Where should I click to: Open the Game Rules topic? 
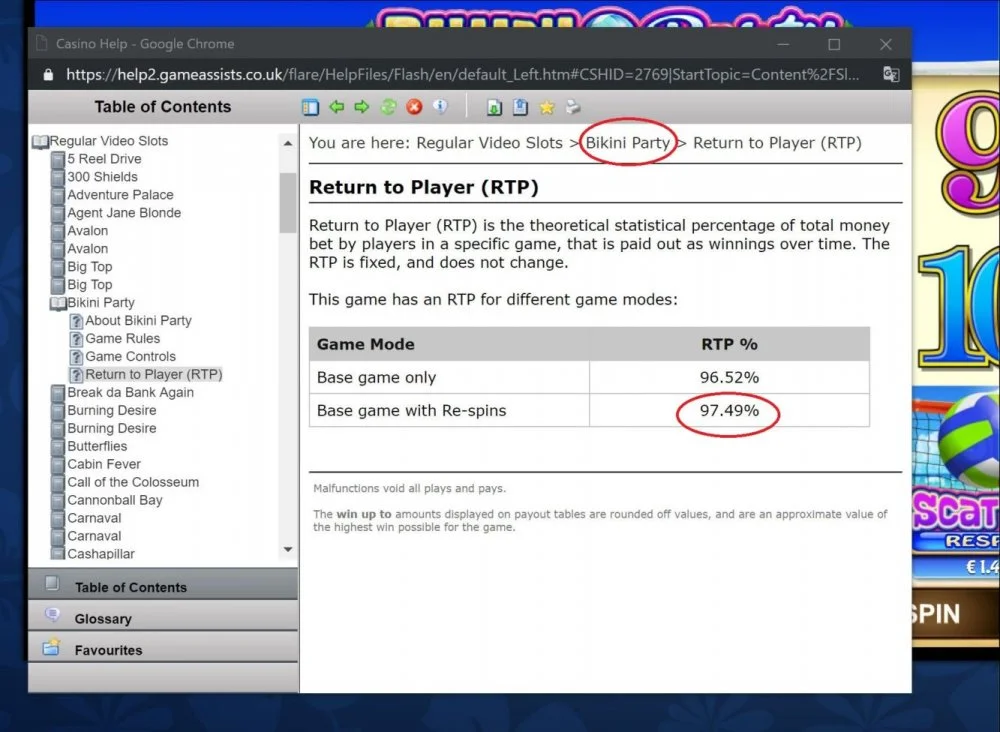coord(122,339)
